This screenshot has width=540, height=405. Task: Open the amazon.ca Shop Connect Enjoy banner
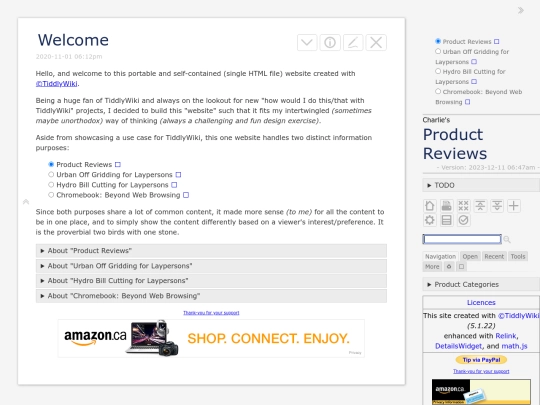tap(211, 338)
